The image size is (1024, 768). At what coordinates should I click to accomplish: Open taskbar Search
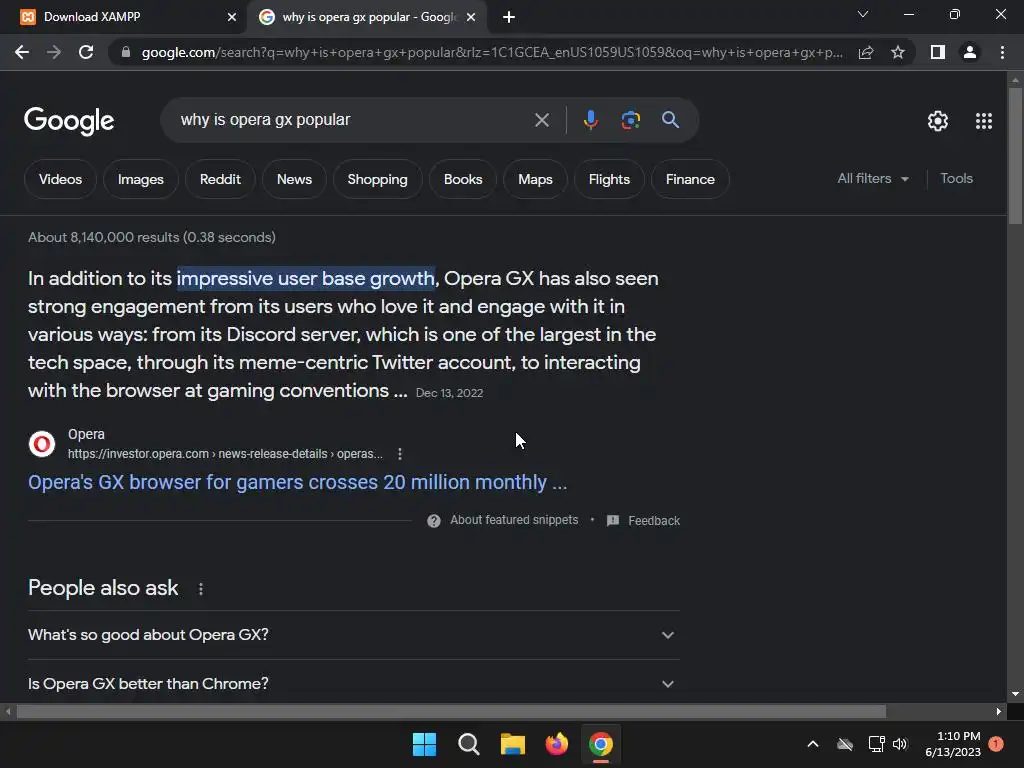(468, 744)
